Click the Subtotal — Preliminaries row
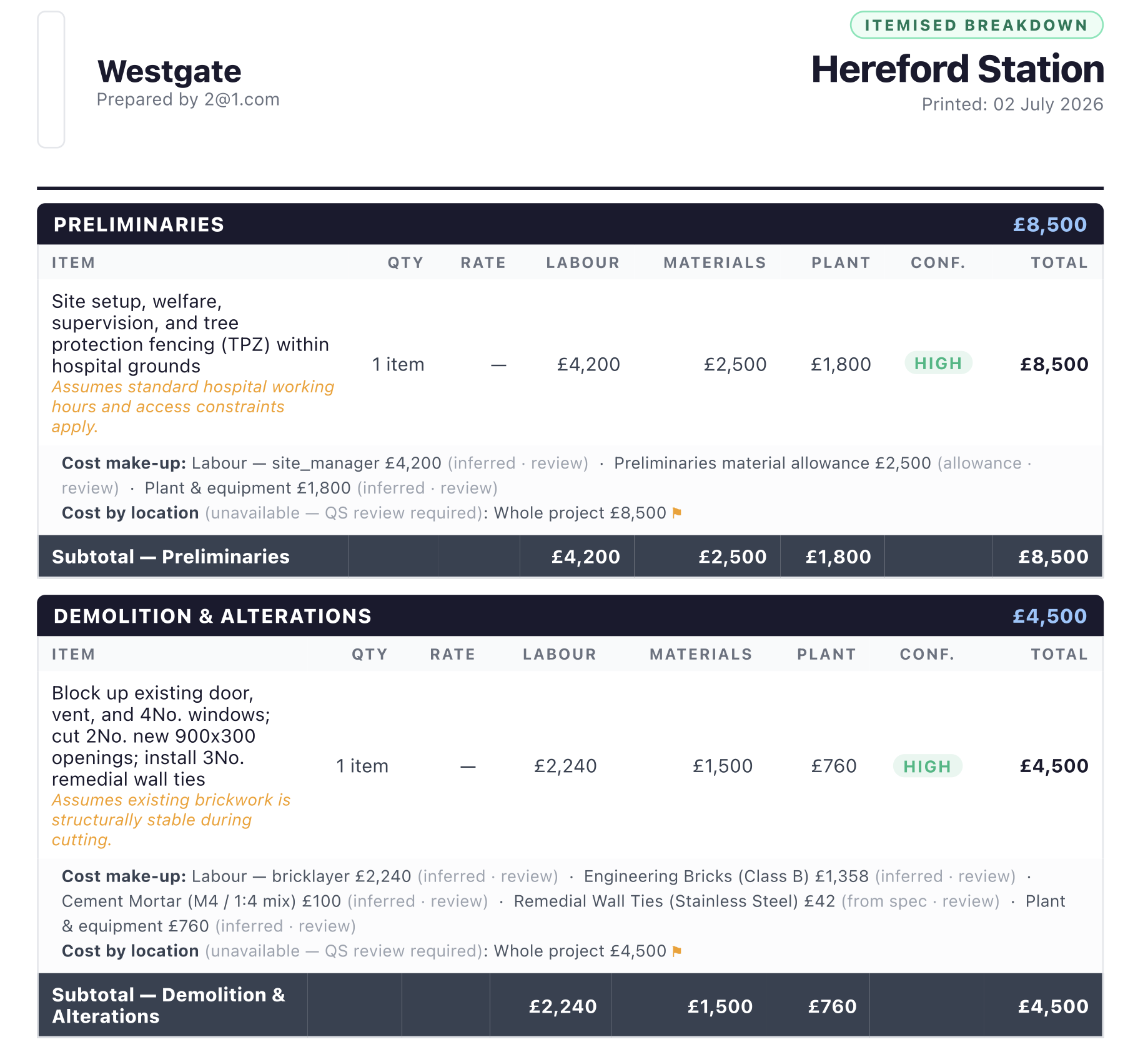Screen dimensions: 1148x1042 coord(570,557)
